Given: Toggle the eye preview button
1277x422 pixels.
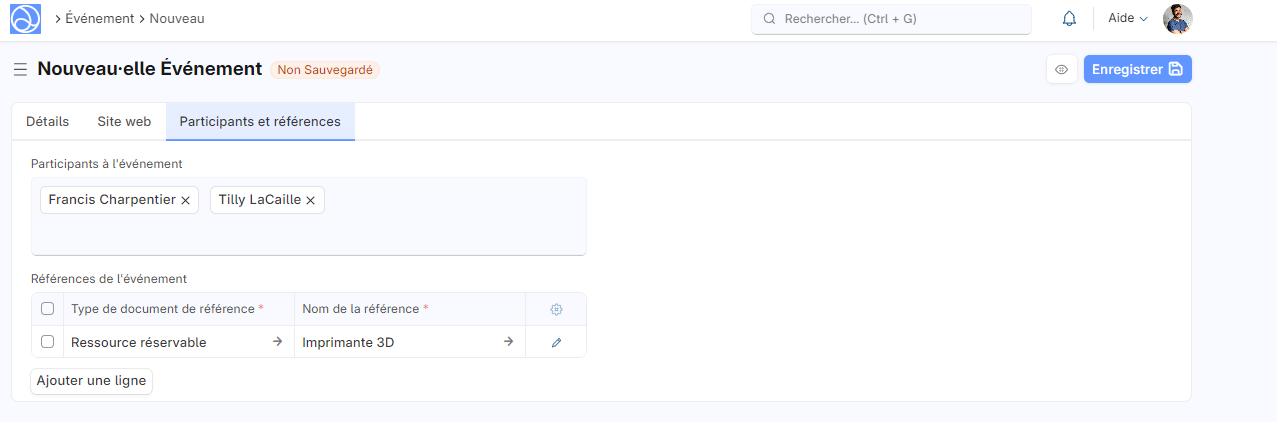Looking at the screenshot, I should click(1062, 70).
